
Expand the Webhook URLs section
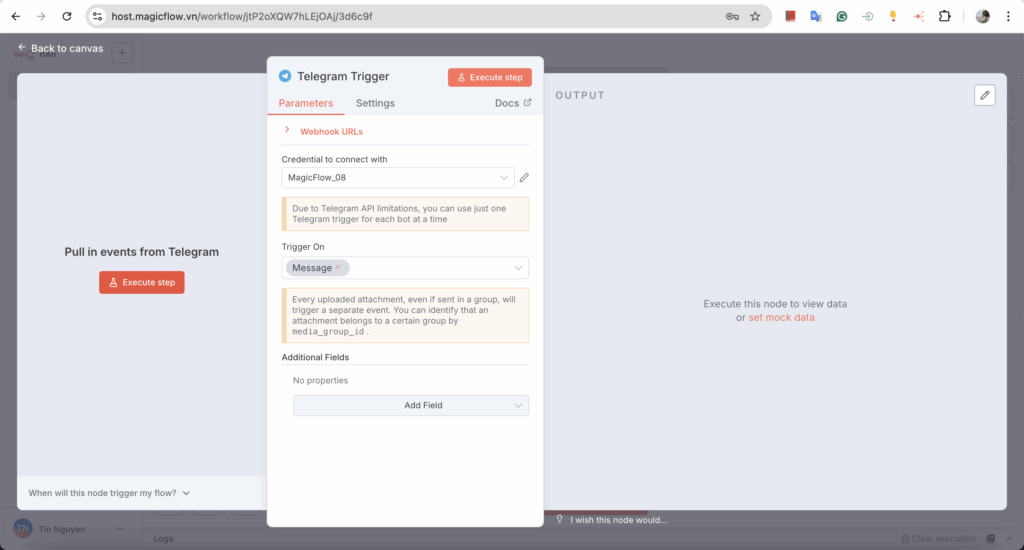[x=287, y=131]
